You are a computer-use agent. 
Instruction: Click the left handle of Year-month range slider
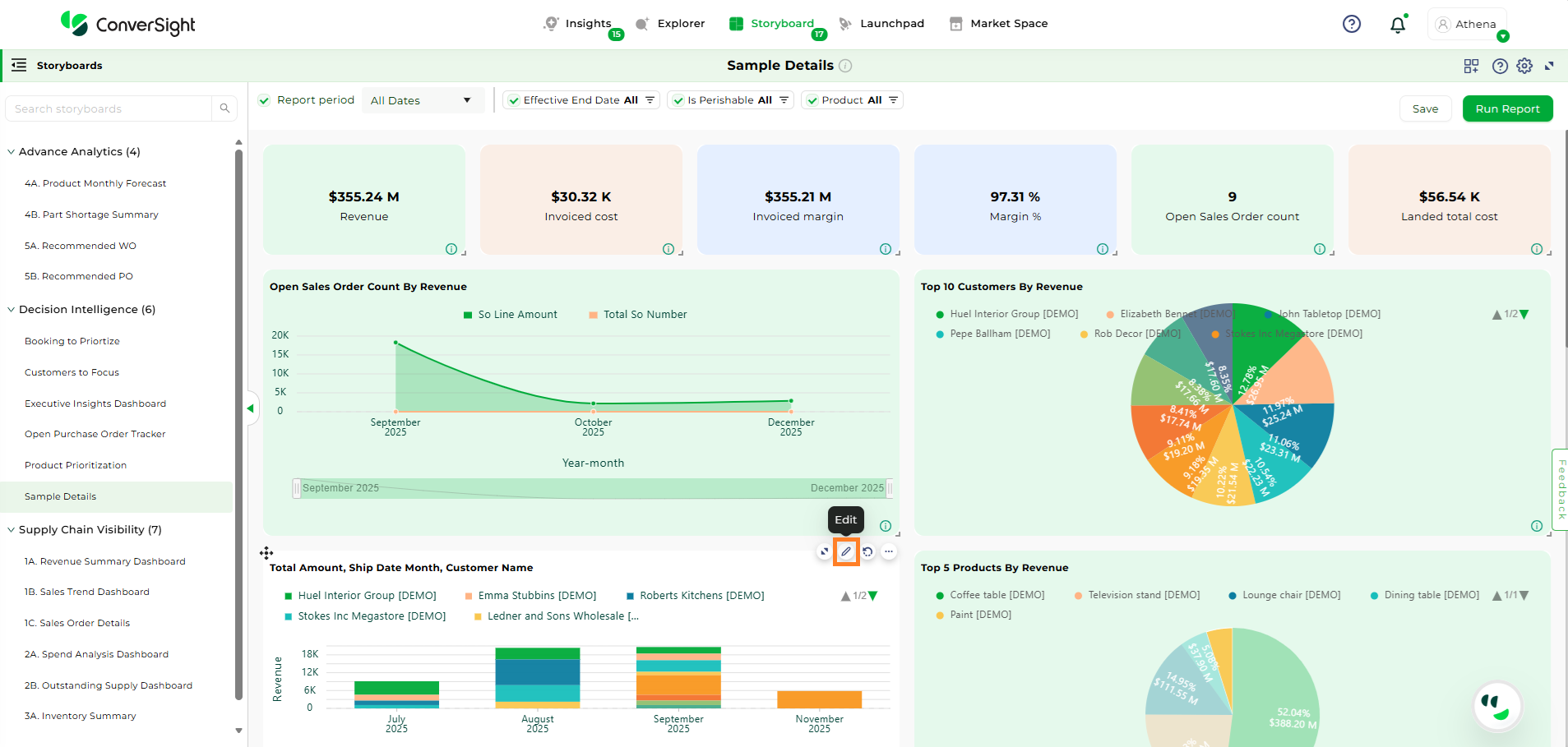[x=297, y=488]
